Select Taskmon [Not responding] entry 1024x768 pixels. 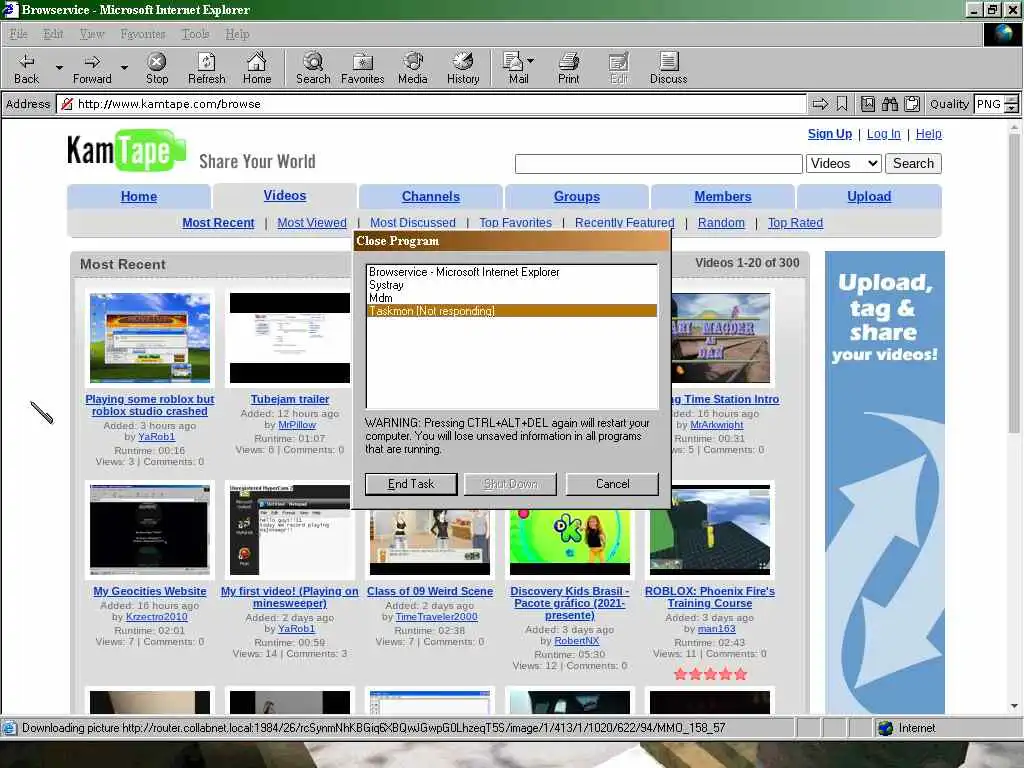pyautogui.click(x=512, y=311)
